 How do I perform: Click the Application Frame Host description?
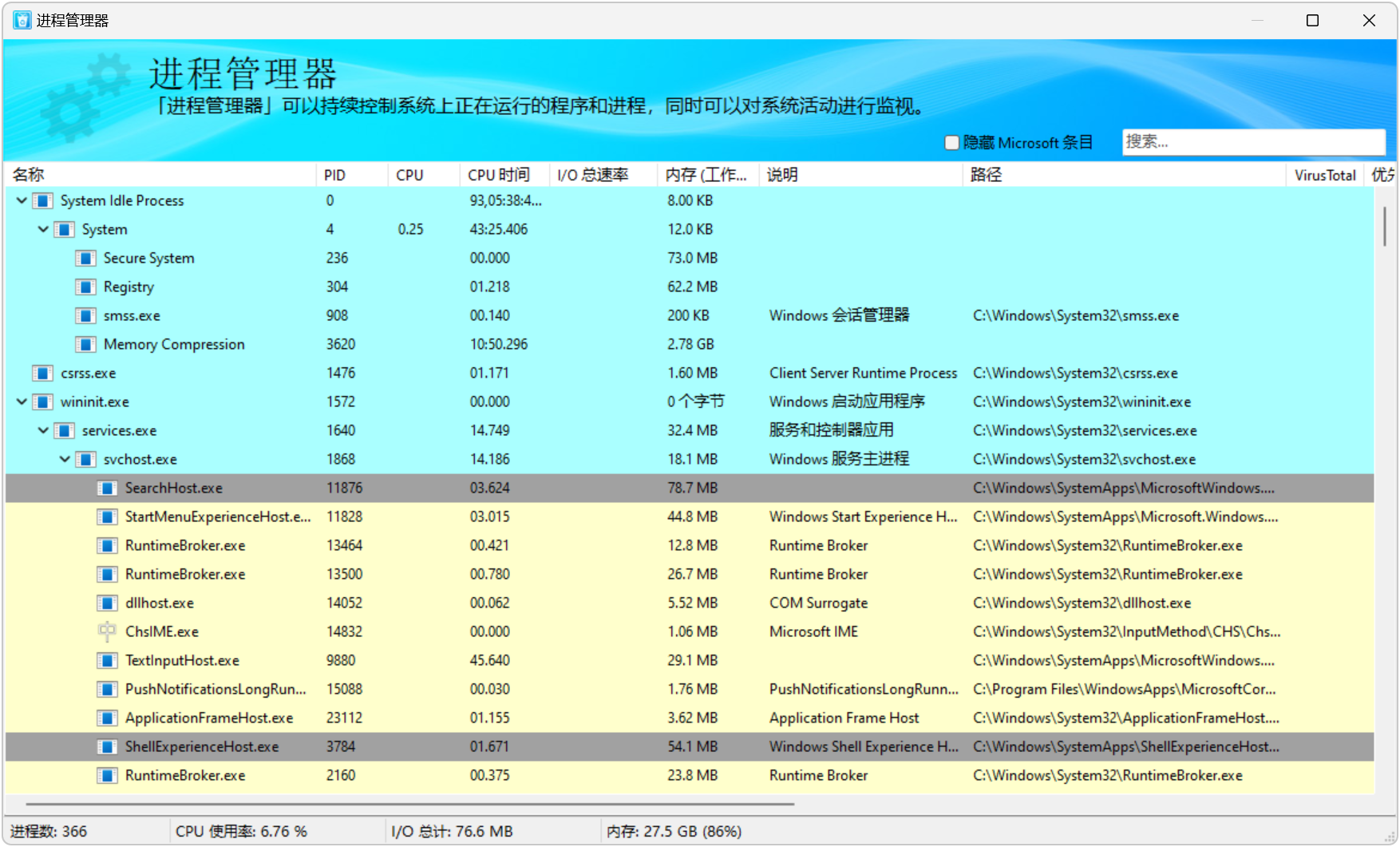click(x=844, y=718)
